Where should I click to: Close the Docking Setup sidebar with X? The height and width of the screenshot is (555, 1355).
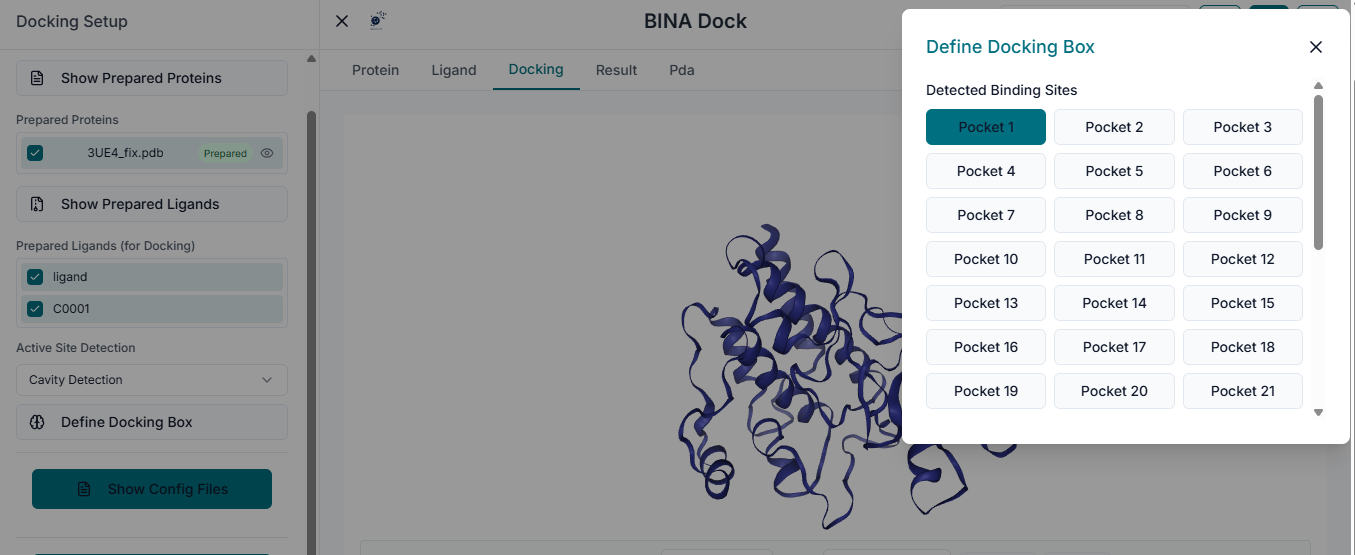coord(342,21)
